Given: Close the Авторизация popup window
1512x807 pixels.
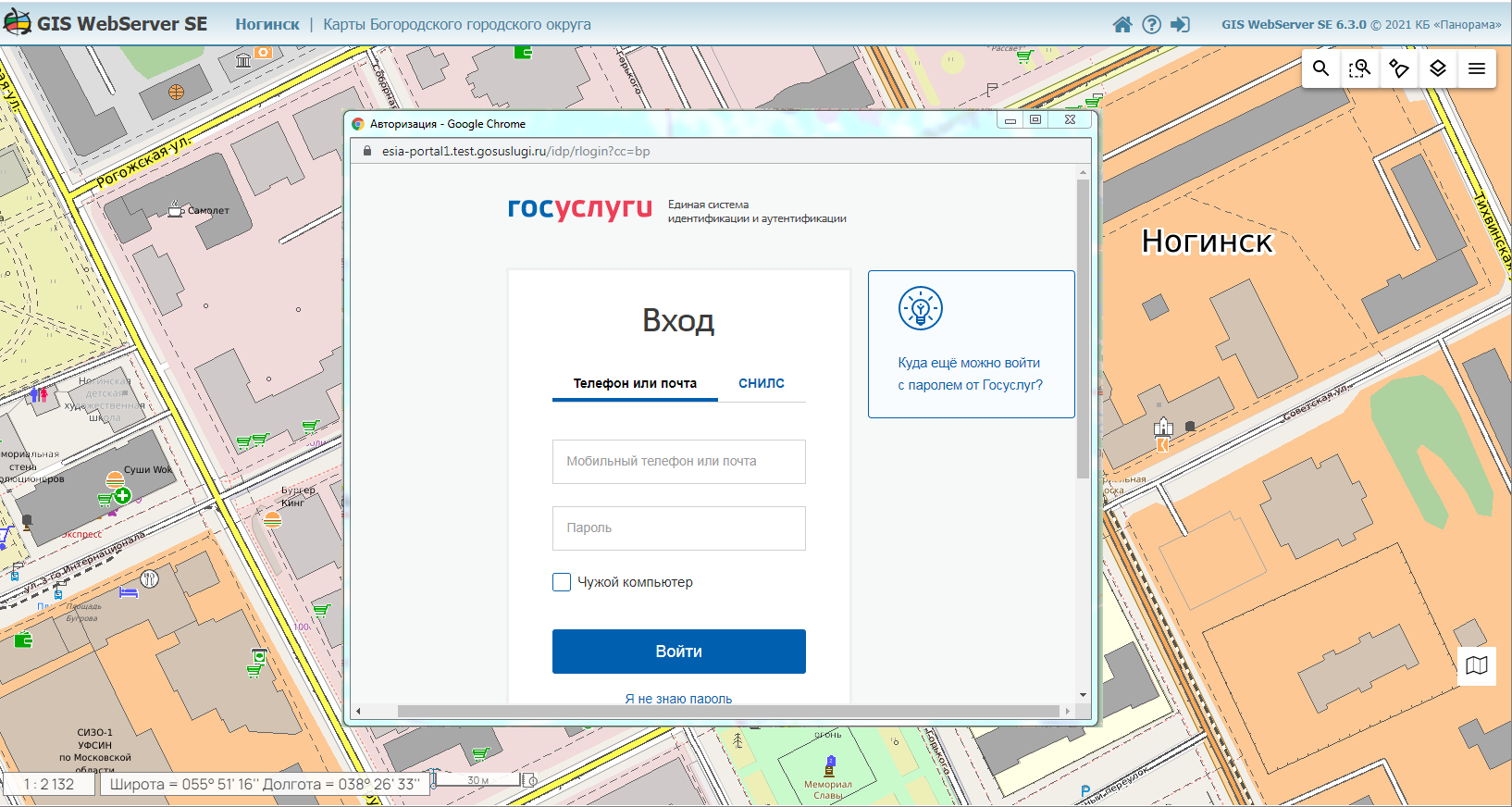Looking at the screenshot, I should coord(1070,119).
